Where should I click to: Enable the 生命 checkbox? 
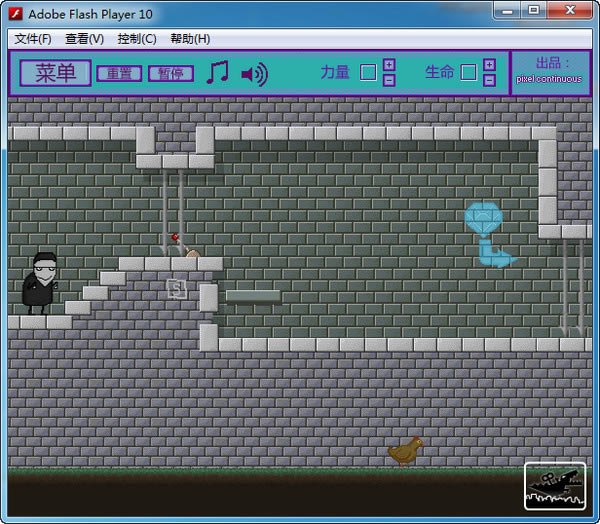click(468, 72)
